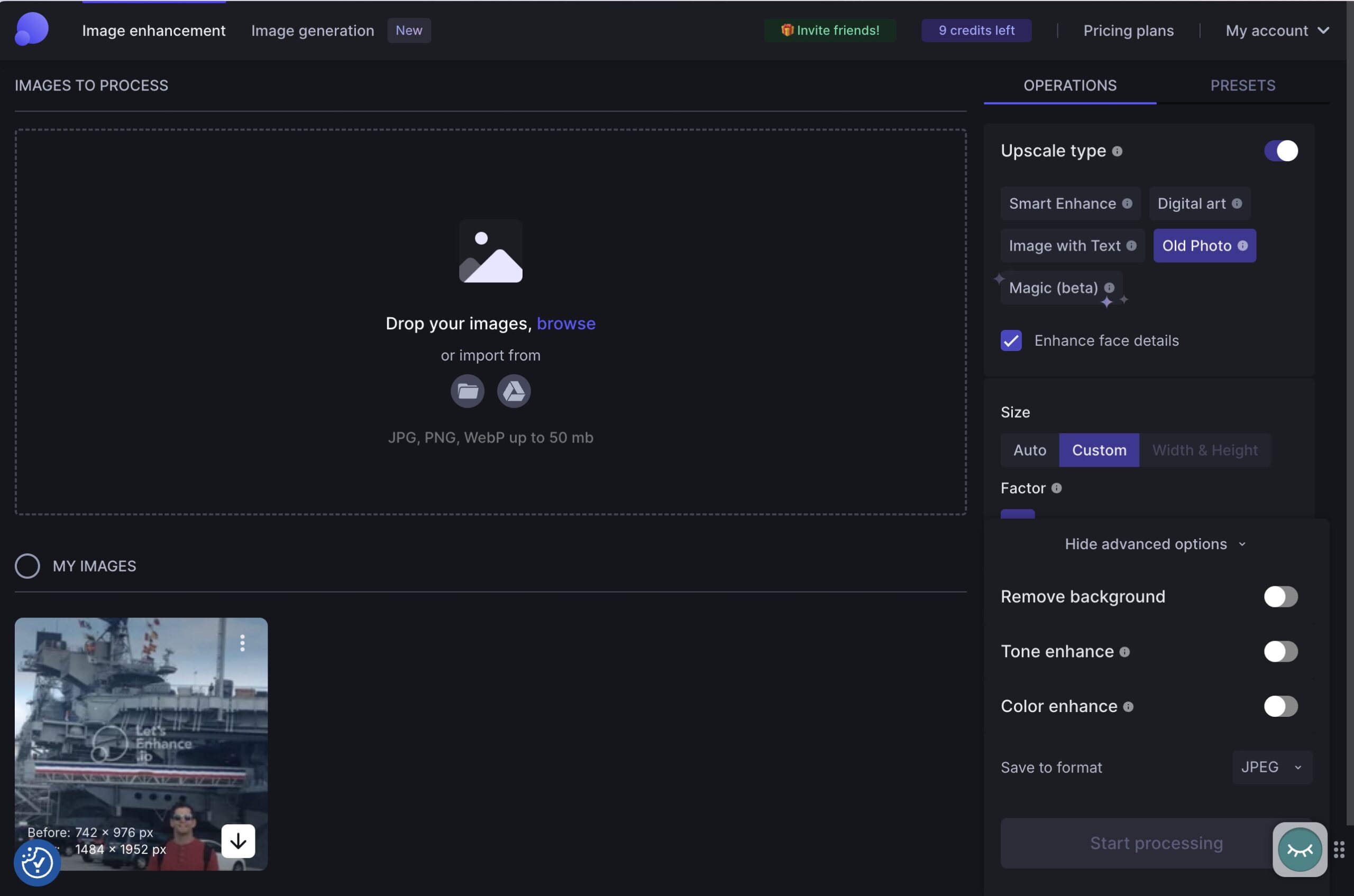The width and height of the screenshot is (1354, 896).
Task: Enable the Remove background toggle
Action: (x=1280, y=597)
